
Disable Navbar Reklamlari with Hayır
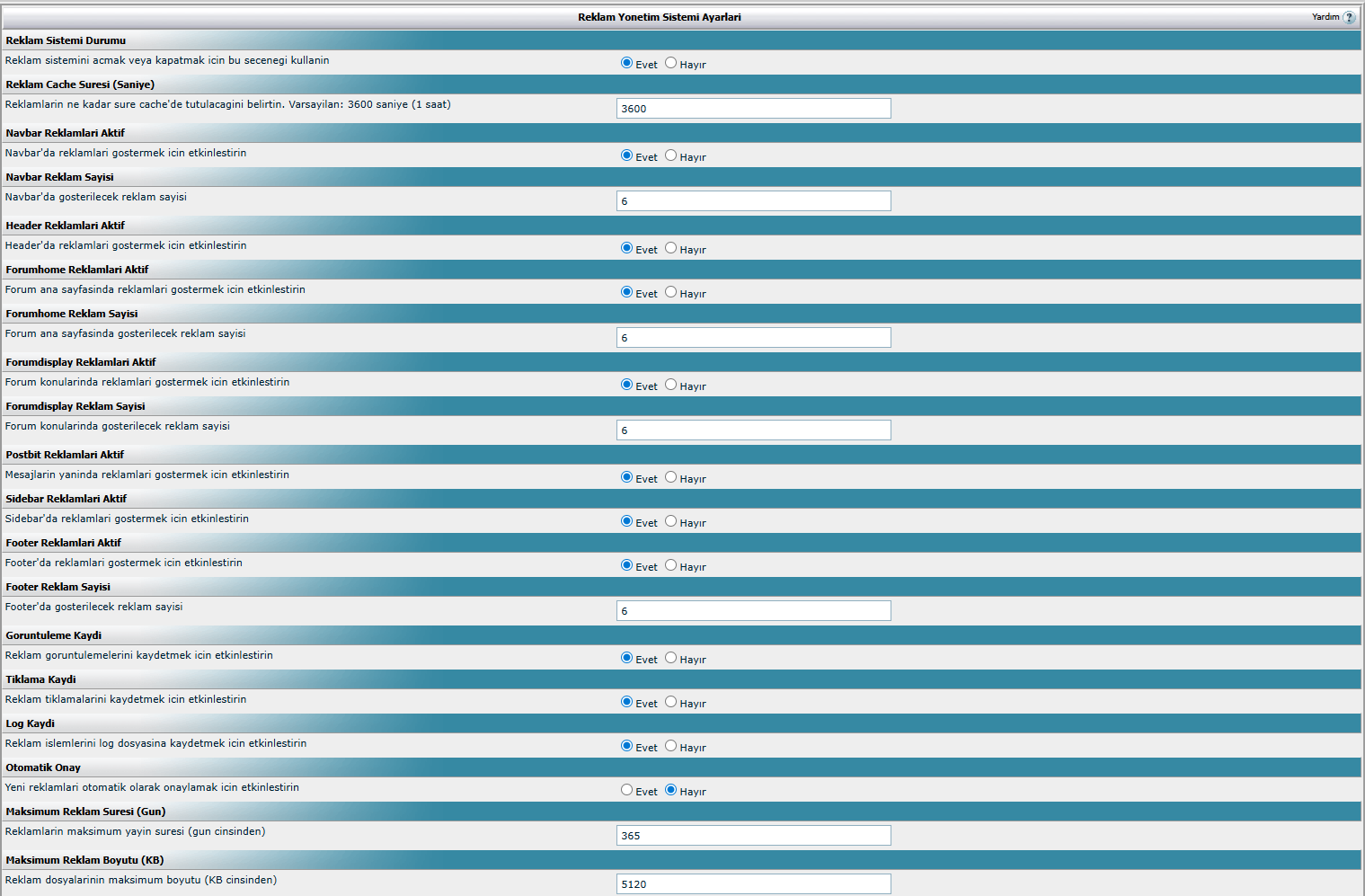pos(670,155)
